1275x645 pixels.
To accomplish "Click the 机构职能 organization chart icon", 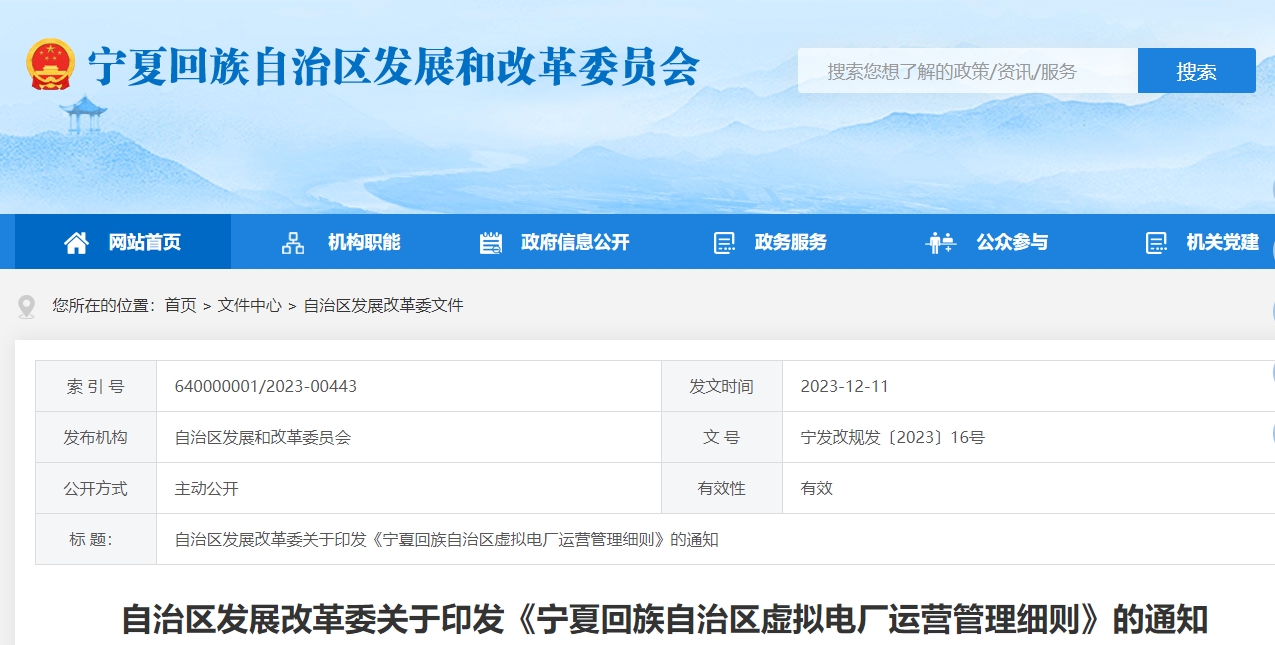I will point(293,242).
